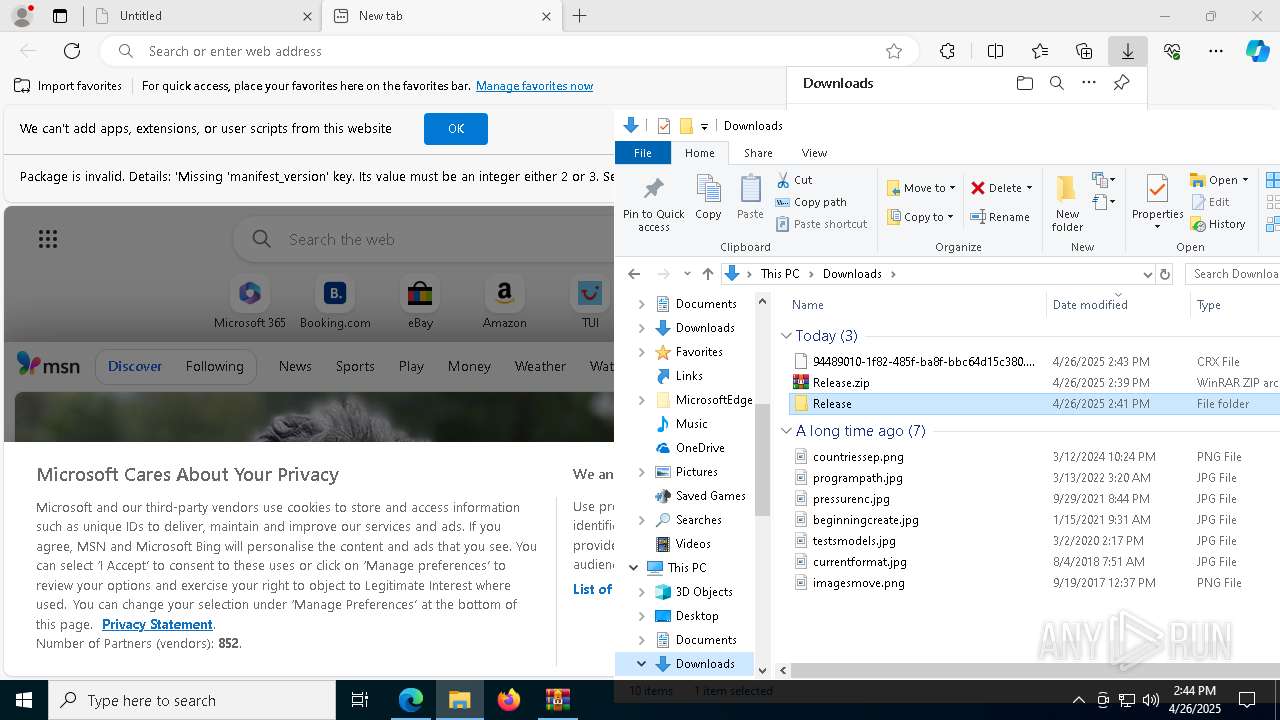Switch to the Share ribbon tab

coord(758,153)
